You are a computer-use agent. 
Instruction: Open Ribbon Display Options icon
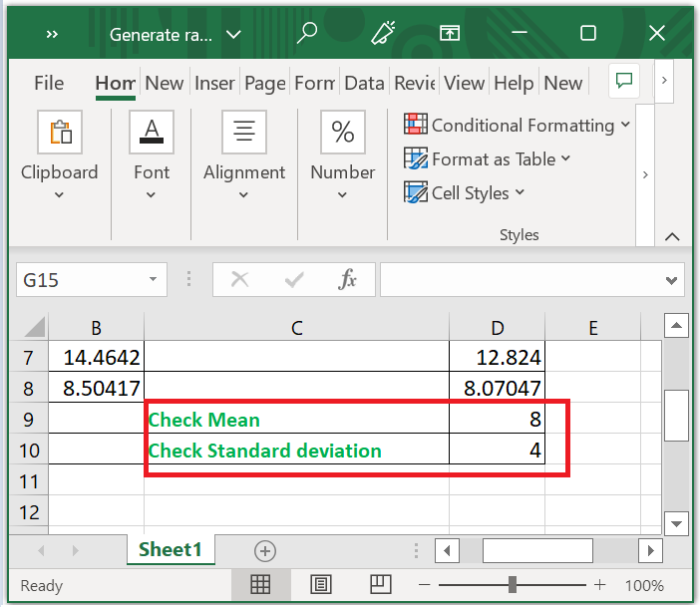point(449,33)
